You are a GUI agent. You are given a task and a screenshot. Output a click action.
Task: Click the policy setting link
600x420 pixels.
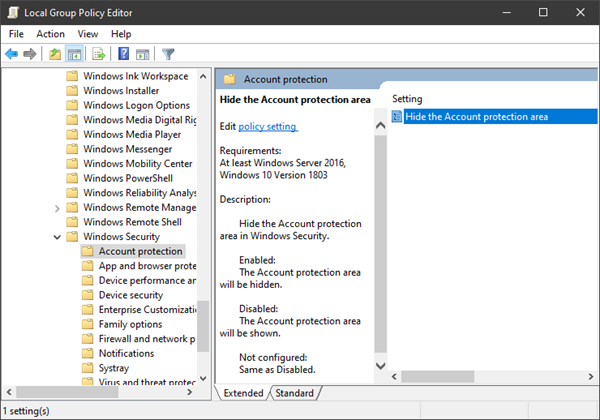click(x=268, y=126)
